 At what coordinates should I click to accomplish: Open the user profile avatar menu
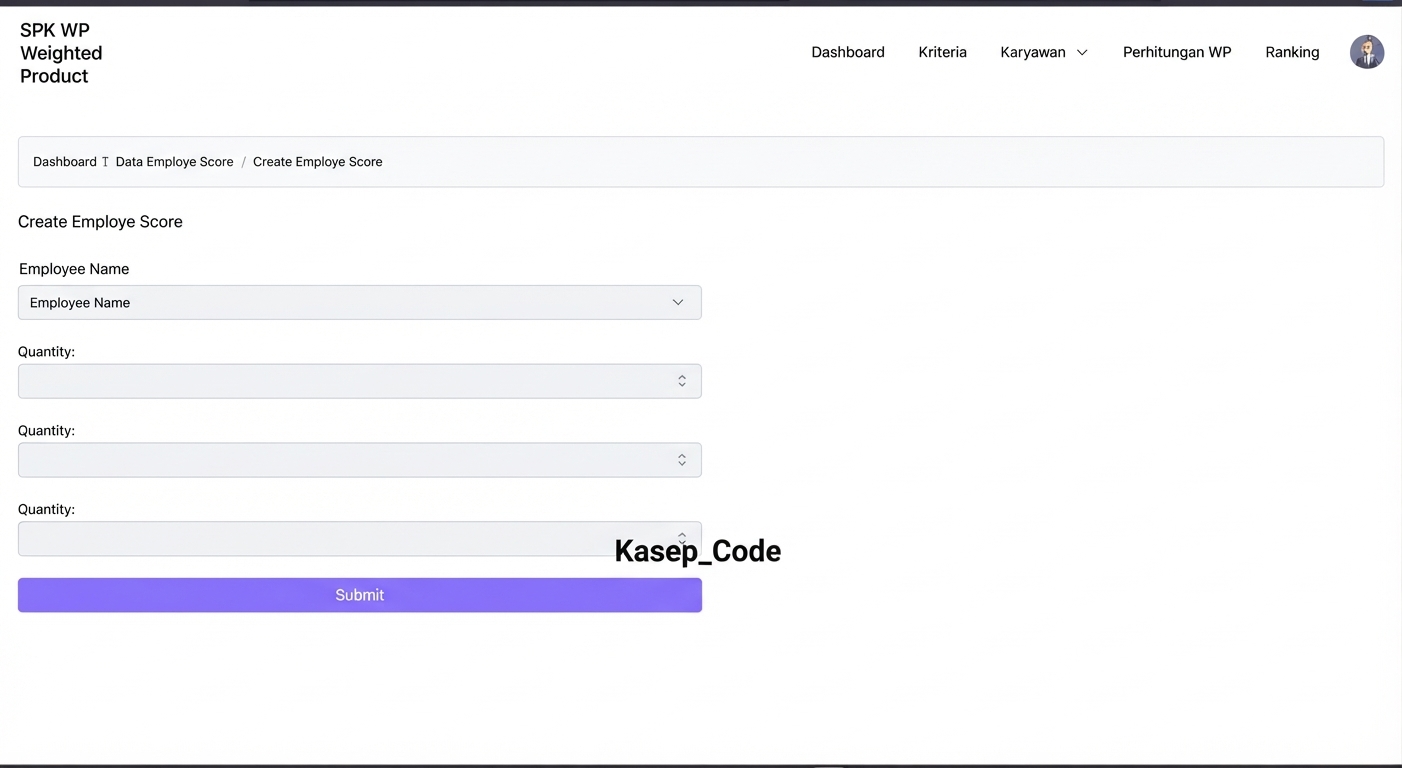click(1367, 52)
